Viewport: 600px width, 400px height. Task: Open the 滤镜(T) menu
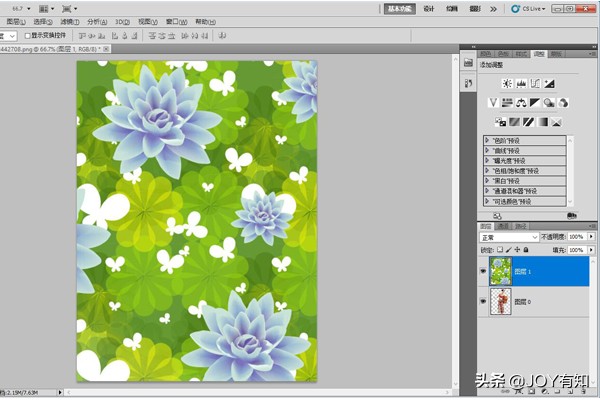[70, 22]
